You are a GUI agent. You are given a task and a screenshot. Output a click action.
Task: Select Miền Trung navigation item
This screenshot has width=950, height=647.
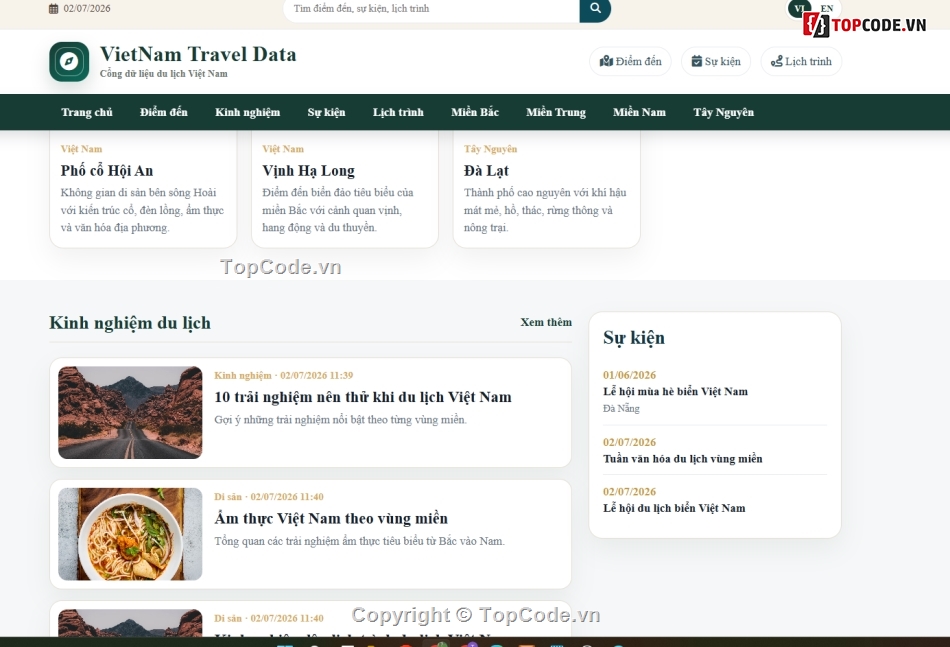(x=556, y=112)
